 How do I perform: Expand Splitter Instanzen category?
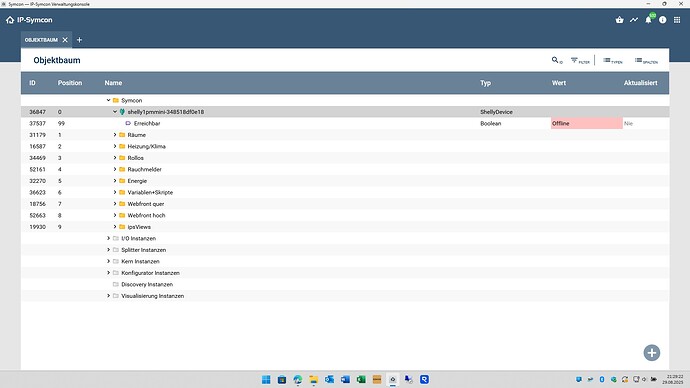[108, 249]
